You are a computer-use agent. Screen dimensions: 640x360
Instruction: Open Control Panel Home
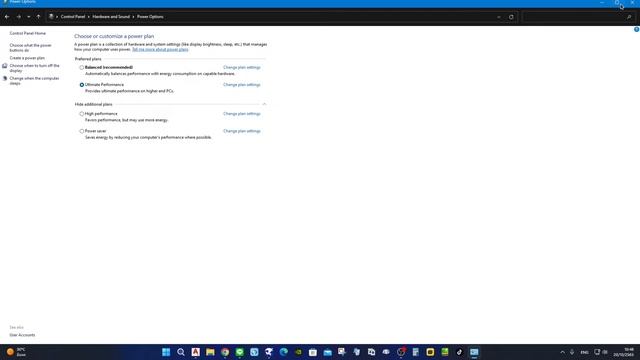[x=28, y=33]
